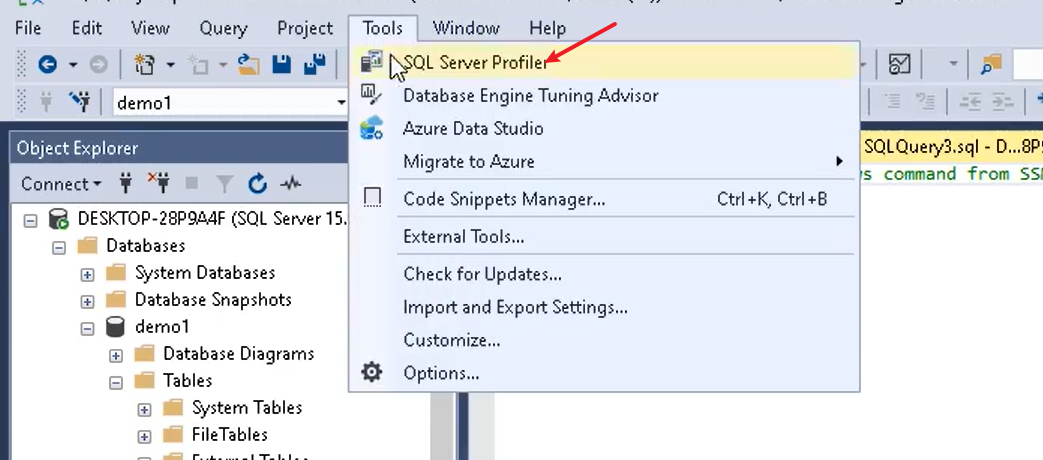1043x460 pixels.
Task: Click the DESKTOP-28P9A4F server icon
Action: 59,219
